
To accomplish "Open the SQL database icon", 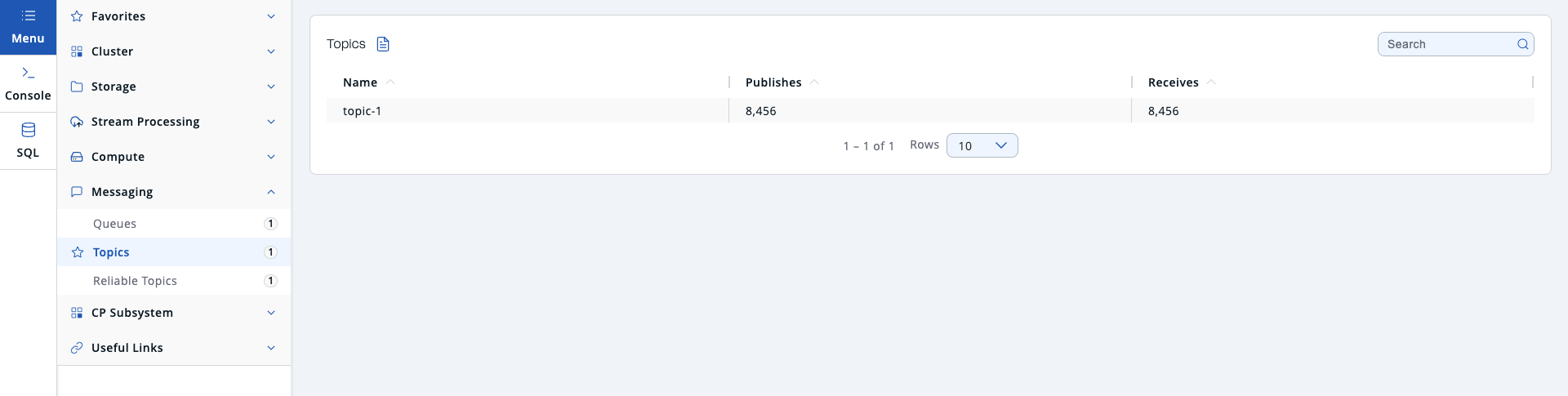I will tap(28, 131).
